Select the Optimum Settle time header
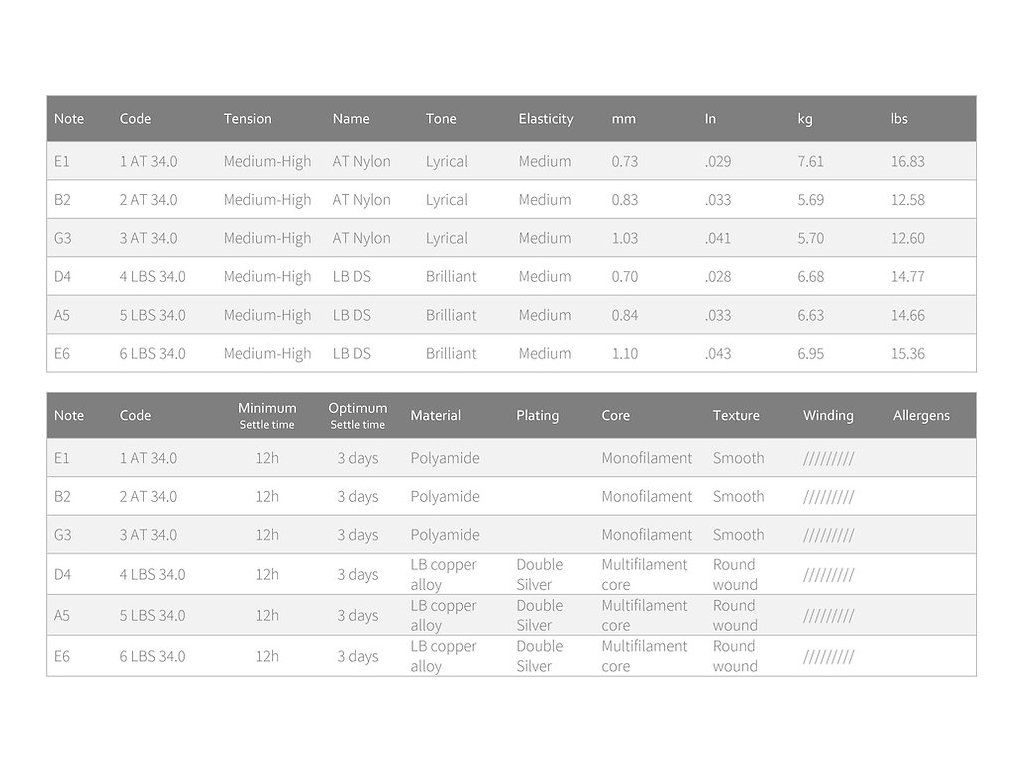The image size is (1024, 768). click(357, 415)
